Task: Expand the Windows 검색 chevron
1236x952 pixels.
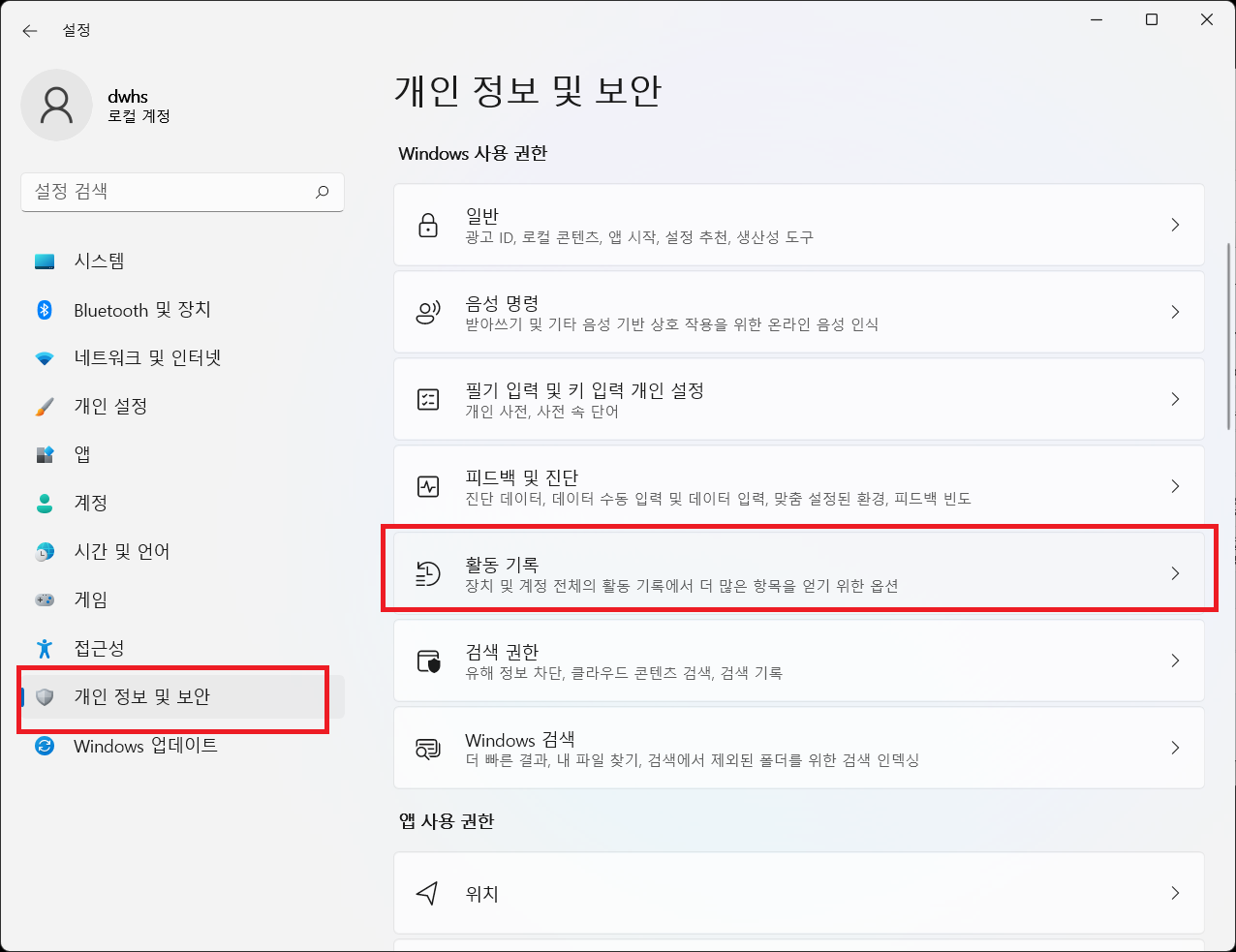Action: coord(1175,748)
